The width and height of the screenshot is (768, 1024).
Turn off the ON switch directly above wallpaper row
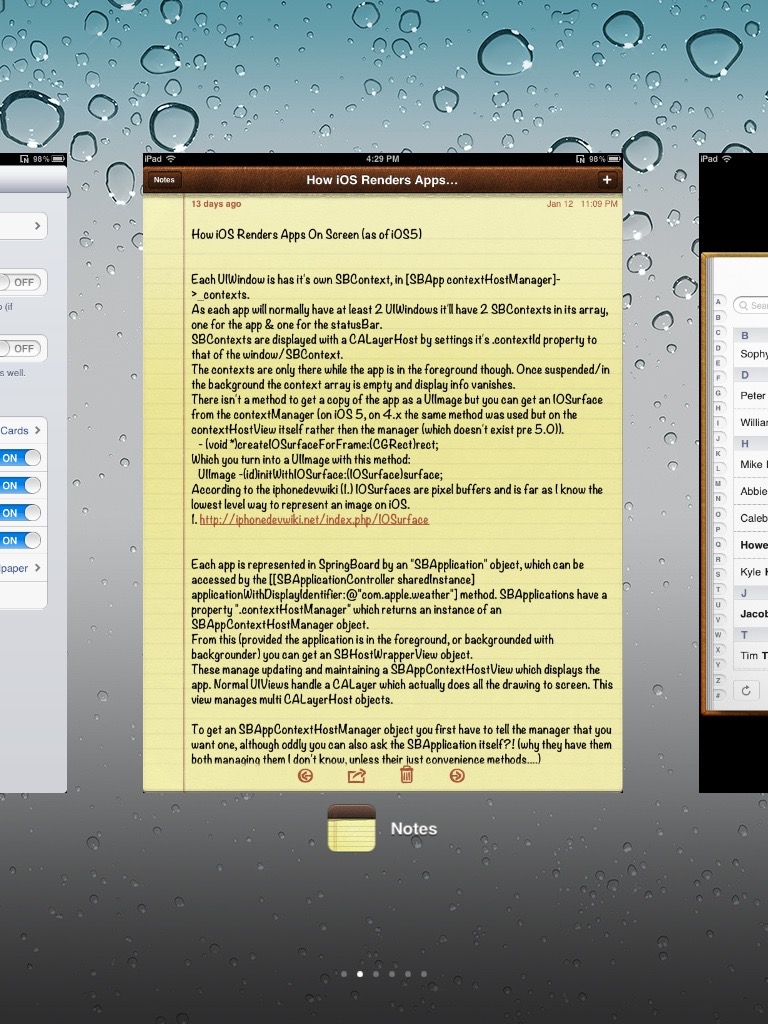[x=20, y=540]
